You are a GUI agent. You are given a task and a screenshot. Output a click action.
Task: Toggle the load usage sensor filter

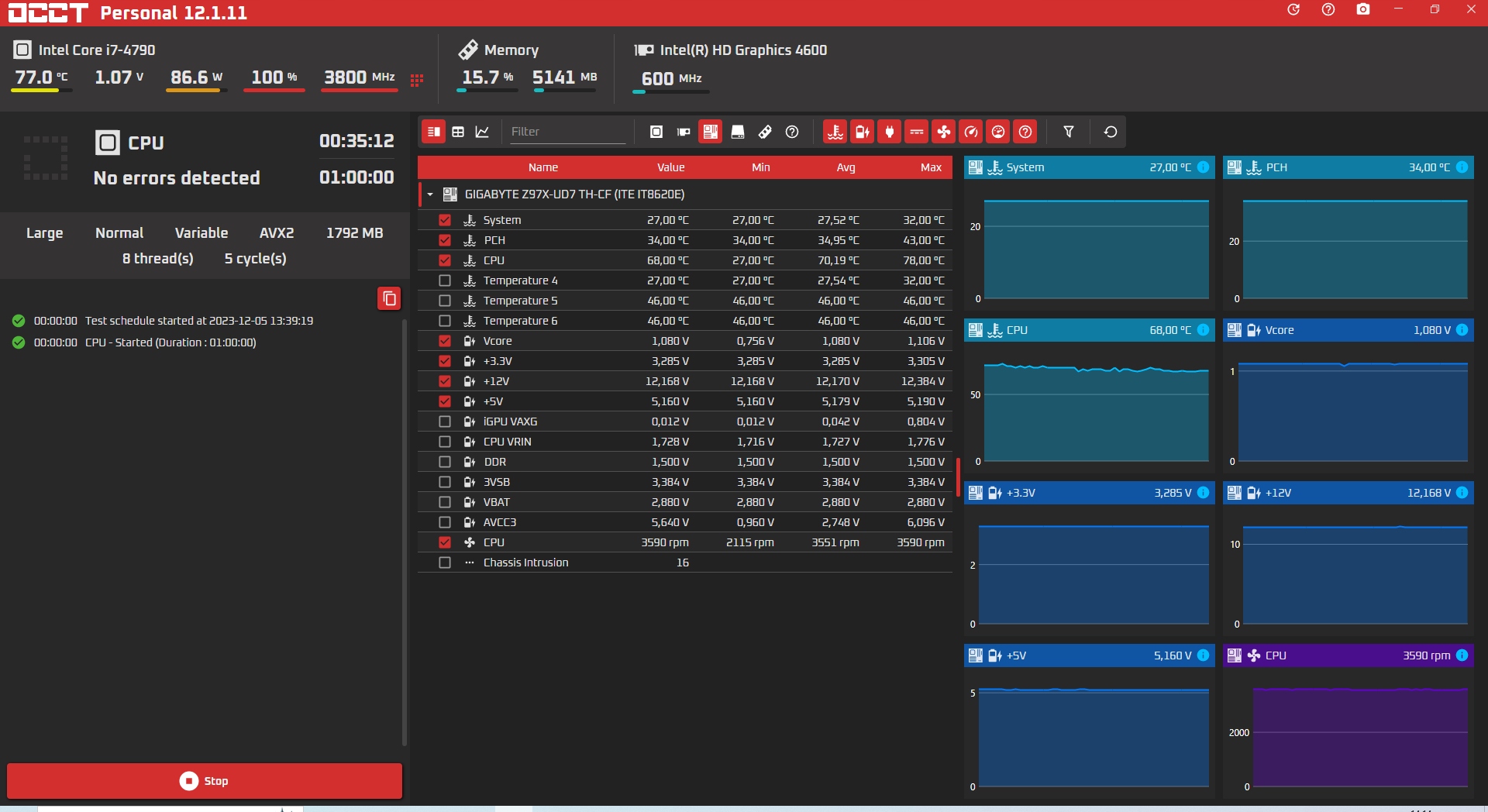point(998,132)
